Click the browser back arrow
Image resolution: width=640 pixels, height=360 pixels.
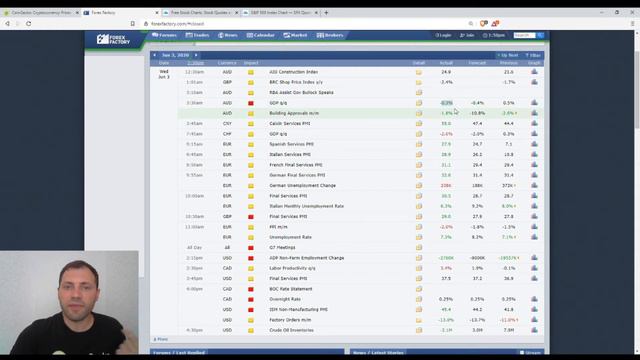[x=7, y=24]
